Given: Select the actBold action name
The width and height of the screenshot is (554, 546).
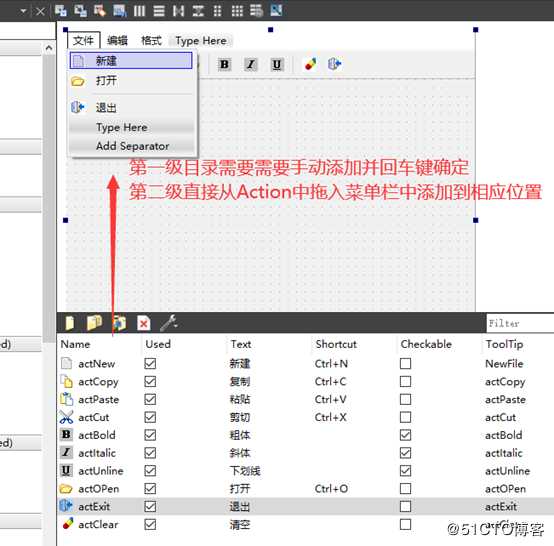Looking at the screenshot, I should coord(97,435).
